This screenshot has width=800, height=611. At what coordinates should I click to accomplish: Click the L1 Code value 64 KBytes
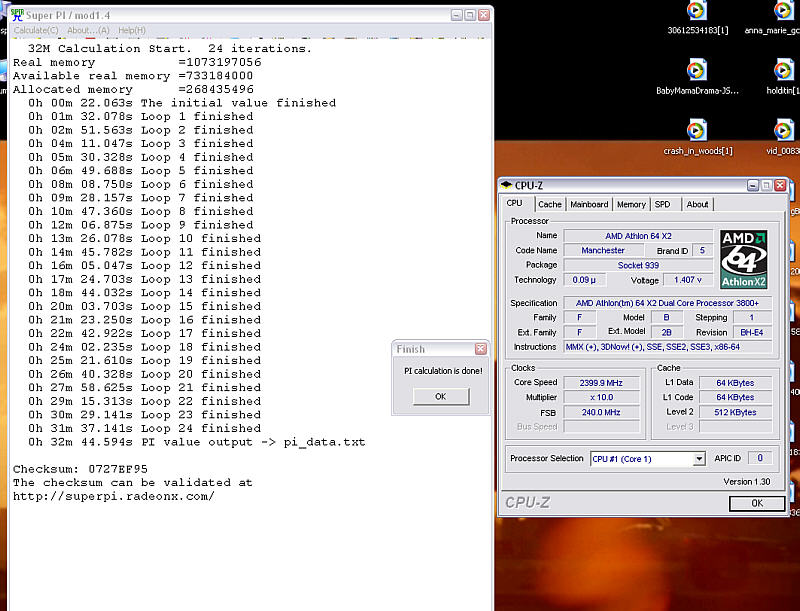click(x=735, y=397)
